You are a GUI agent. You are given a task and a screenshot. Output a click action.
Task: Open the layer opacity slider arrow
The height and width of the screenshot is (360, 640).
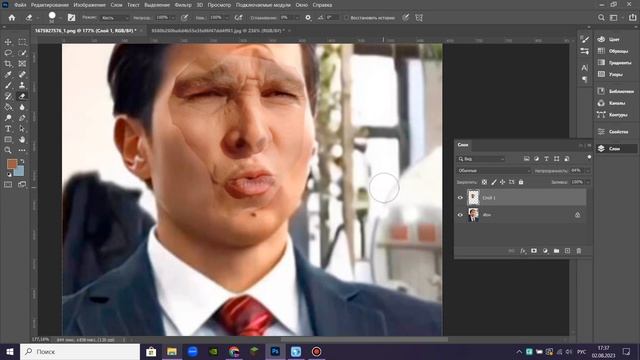click(x=588, y=171)
